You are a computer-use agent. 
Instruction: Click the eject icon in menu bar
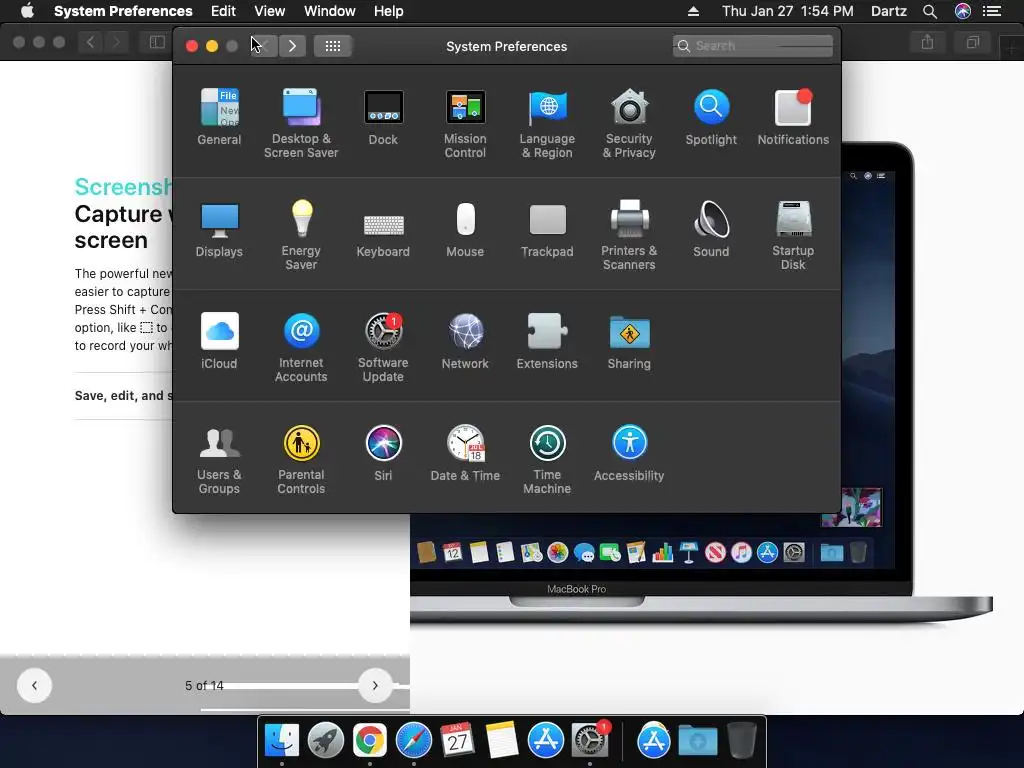point(694,11)
